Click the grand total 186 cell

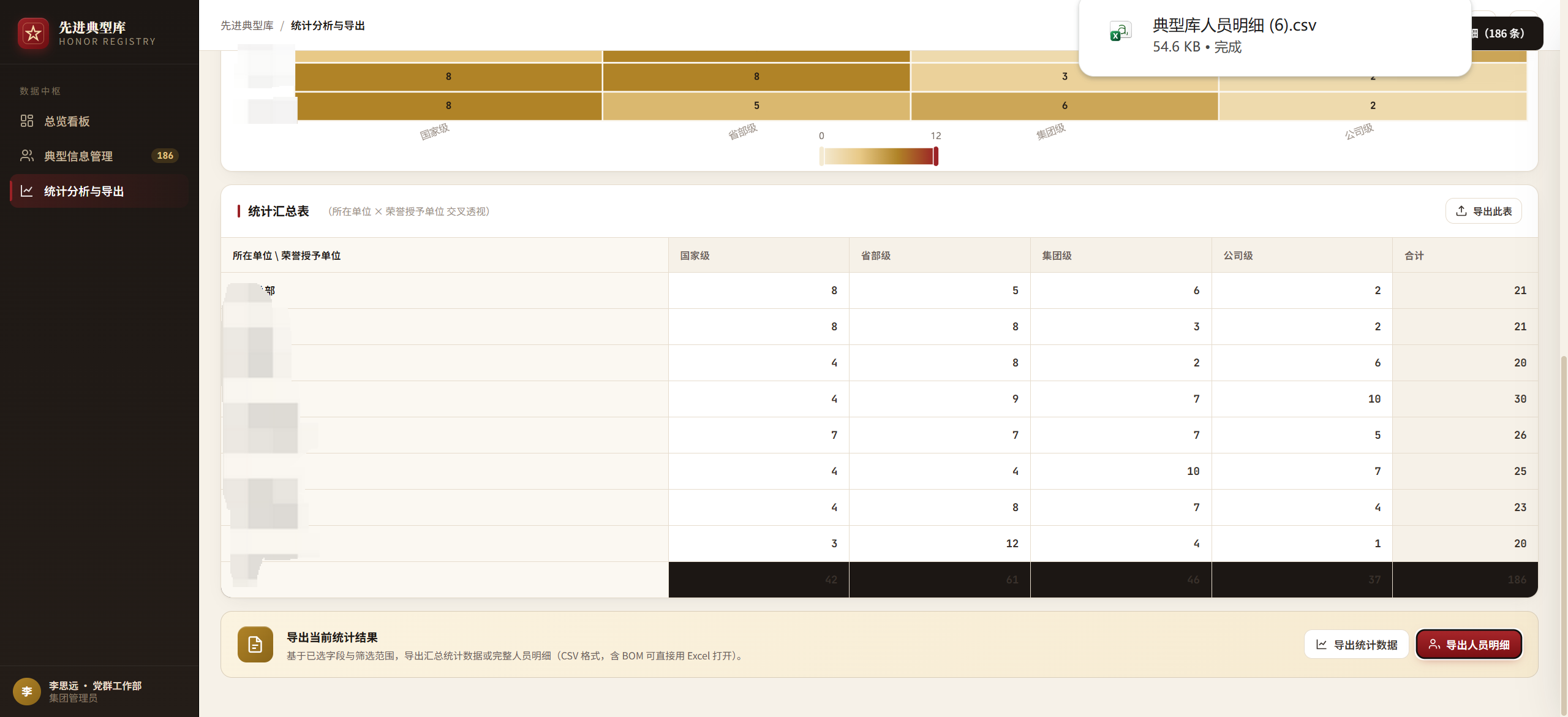tap(1465, 580)
